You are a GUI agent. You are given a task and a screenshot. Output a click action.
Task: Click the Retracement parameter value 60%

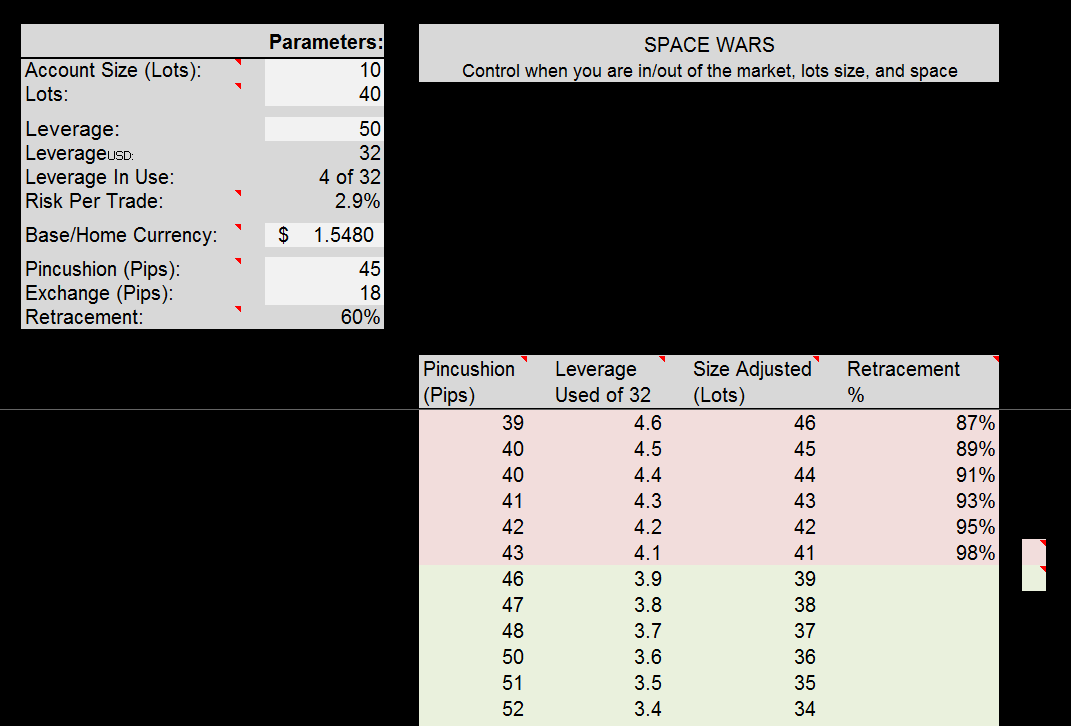click(x=324, y=317)
